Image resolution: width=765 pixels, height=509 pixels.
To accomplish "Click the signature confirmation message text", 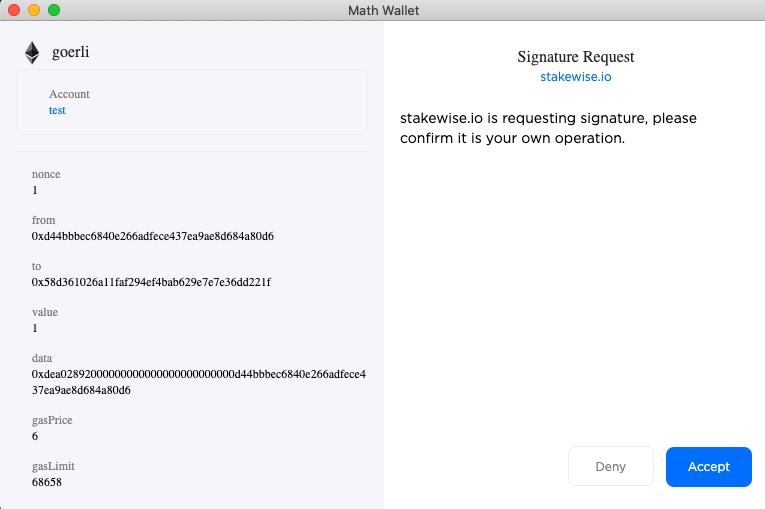I will click(548, 128).
